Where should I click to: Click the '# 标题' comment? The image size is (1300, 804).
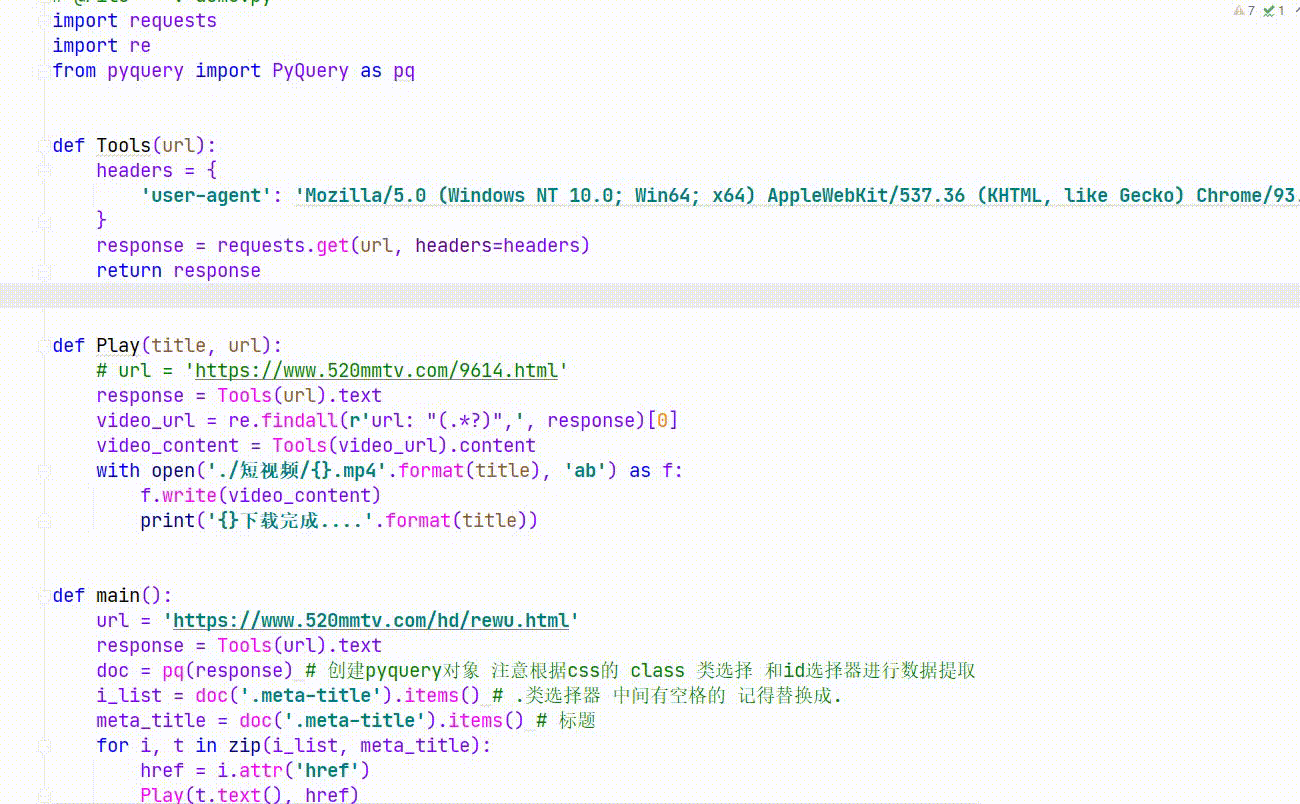[x=566, y=721]
